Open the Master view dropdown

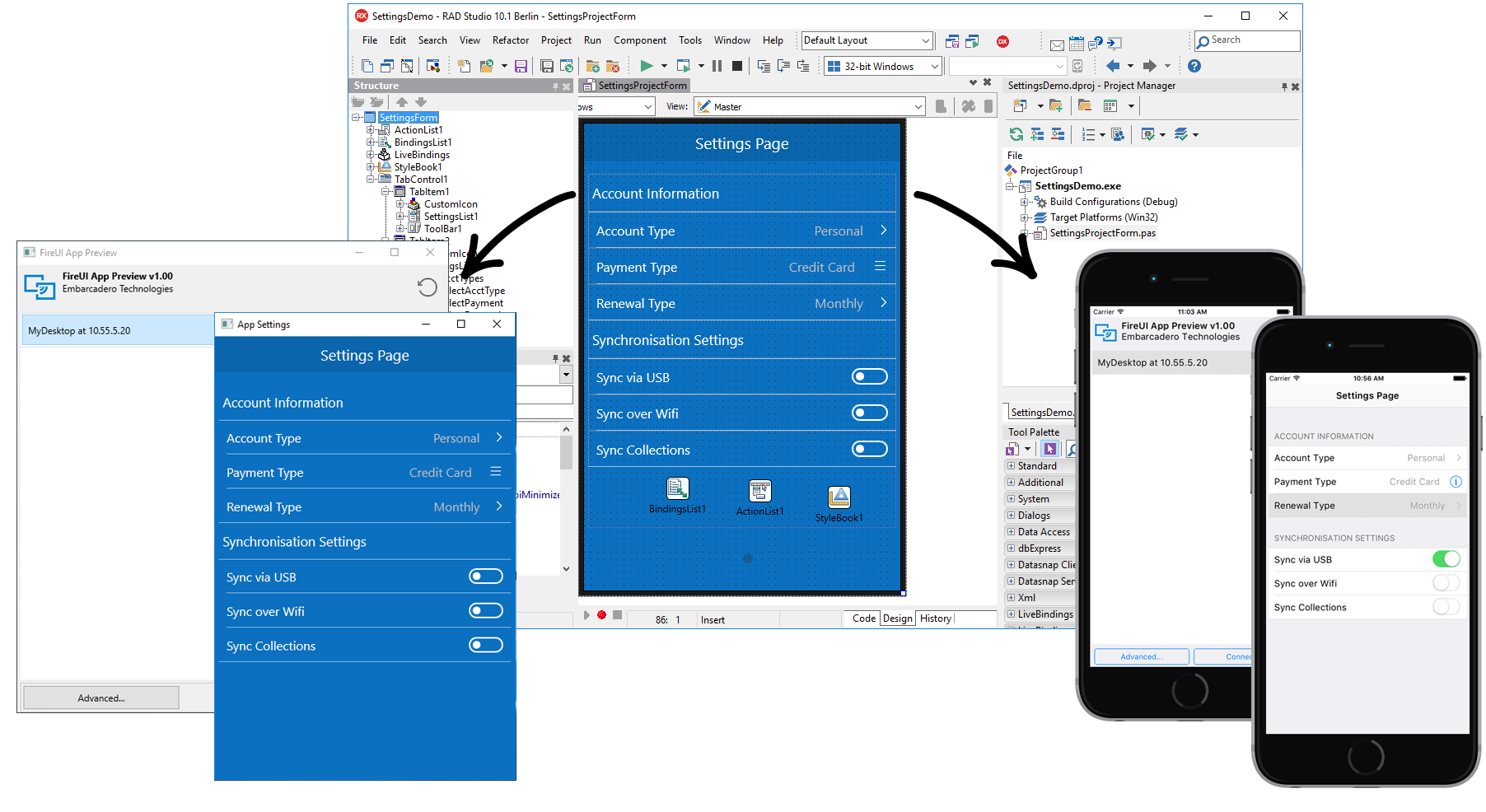pyautogui.click(x=810, y=106)
